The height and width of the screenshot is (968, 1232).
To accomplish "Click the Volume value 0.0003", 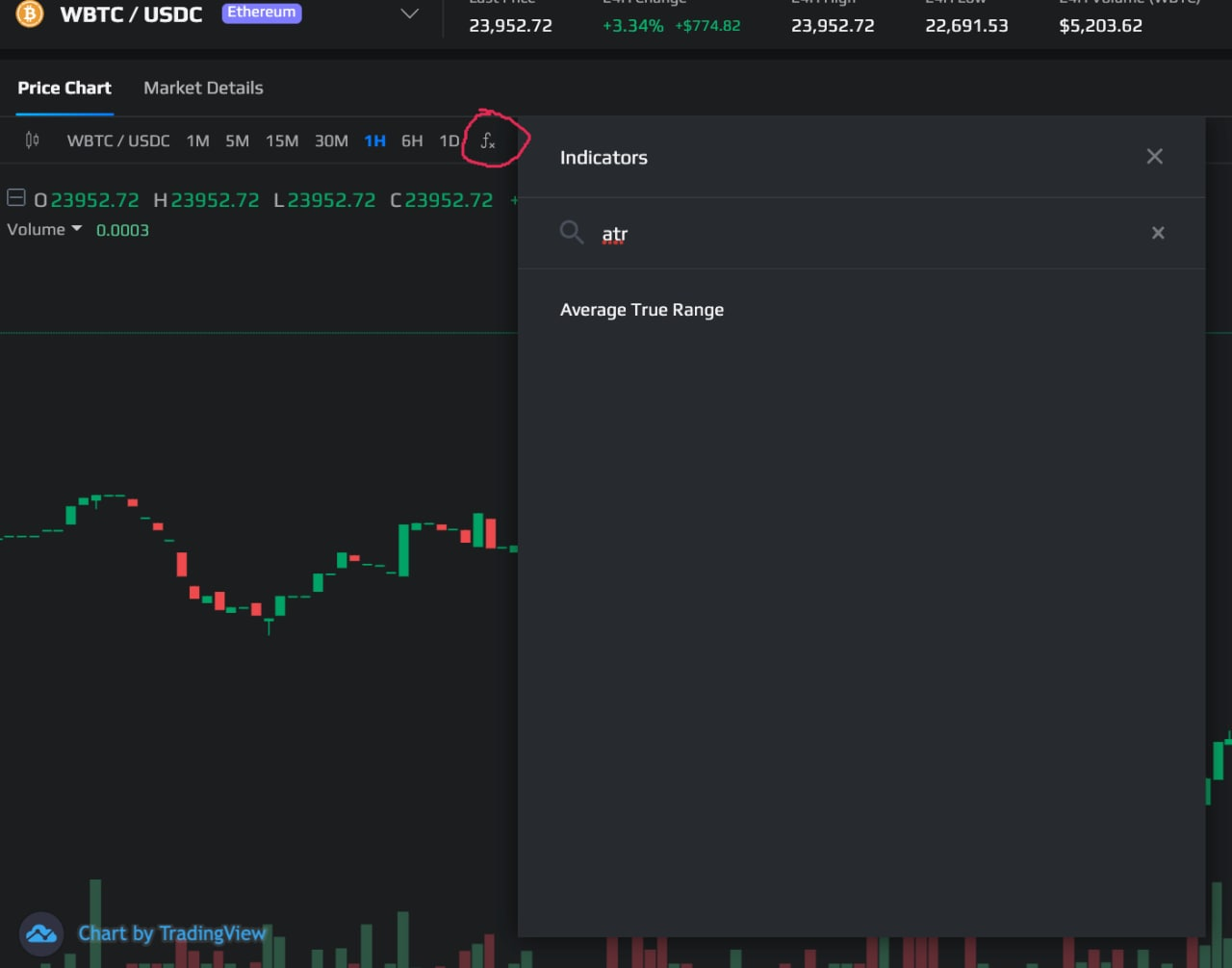I will (122, 230).
